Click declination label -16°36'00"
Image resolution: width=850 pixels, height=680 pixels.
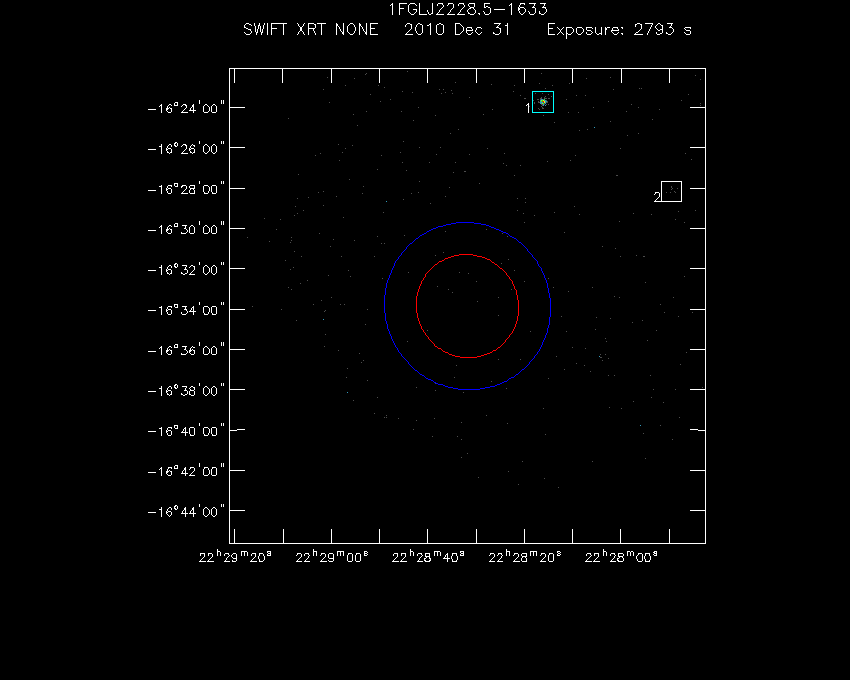click(186, 350)
